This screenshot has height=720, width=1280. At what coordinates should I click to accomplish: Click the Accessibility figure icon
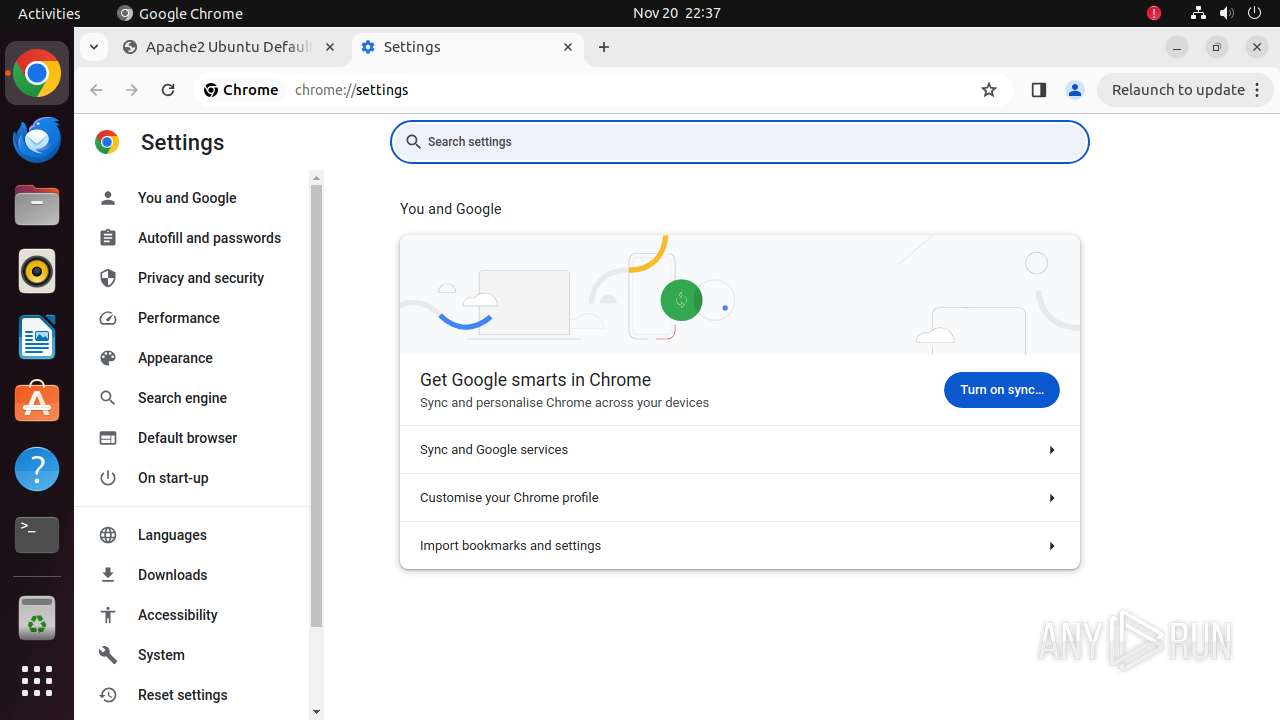click(108, 615)
